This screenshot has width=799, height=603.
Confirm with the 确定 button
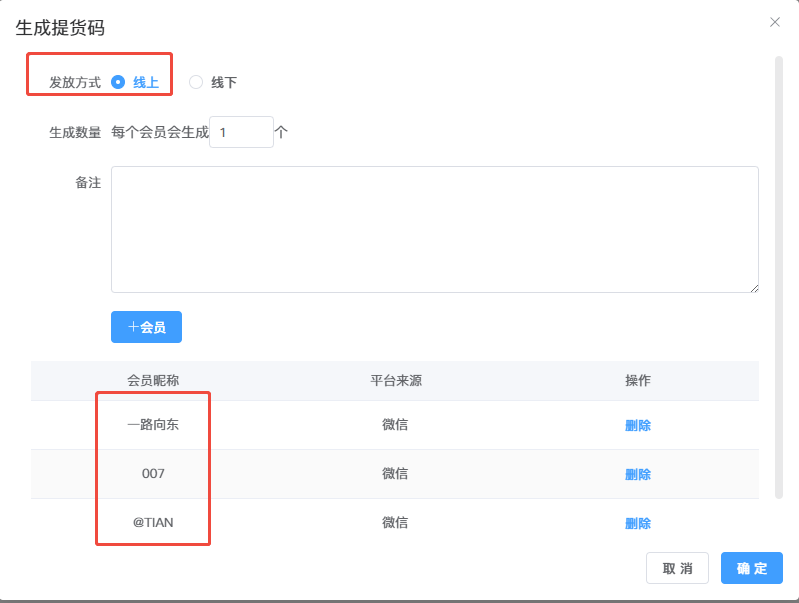(752, 568)
